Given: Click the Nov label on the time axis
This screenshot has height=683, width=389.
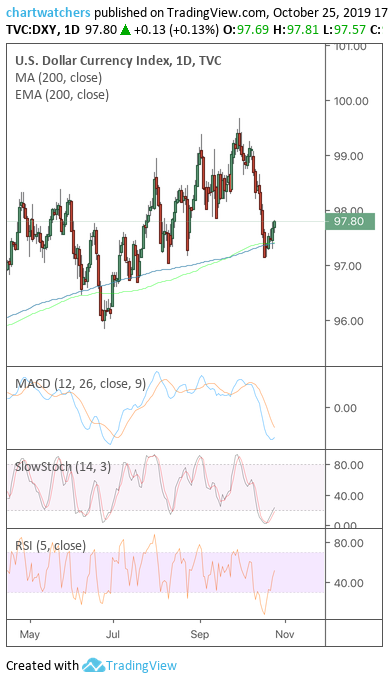Looking at the screenshot, I should [x=285, y=634].
